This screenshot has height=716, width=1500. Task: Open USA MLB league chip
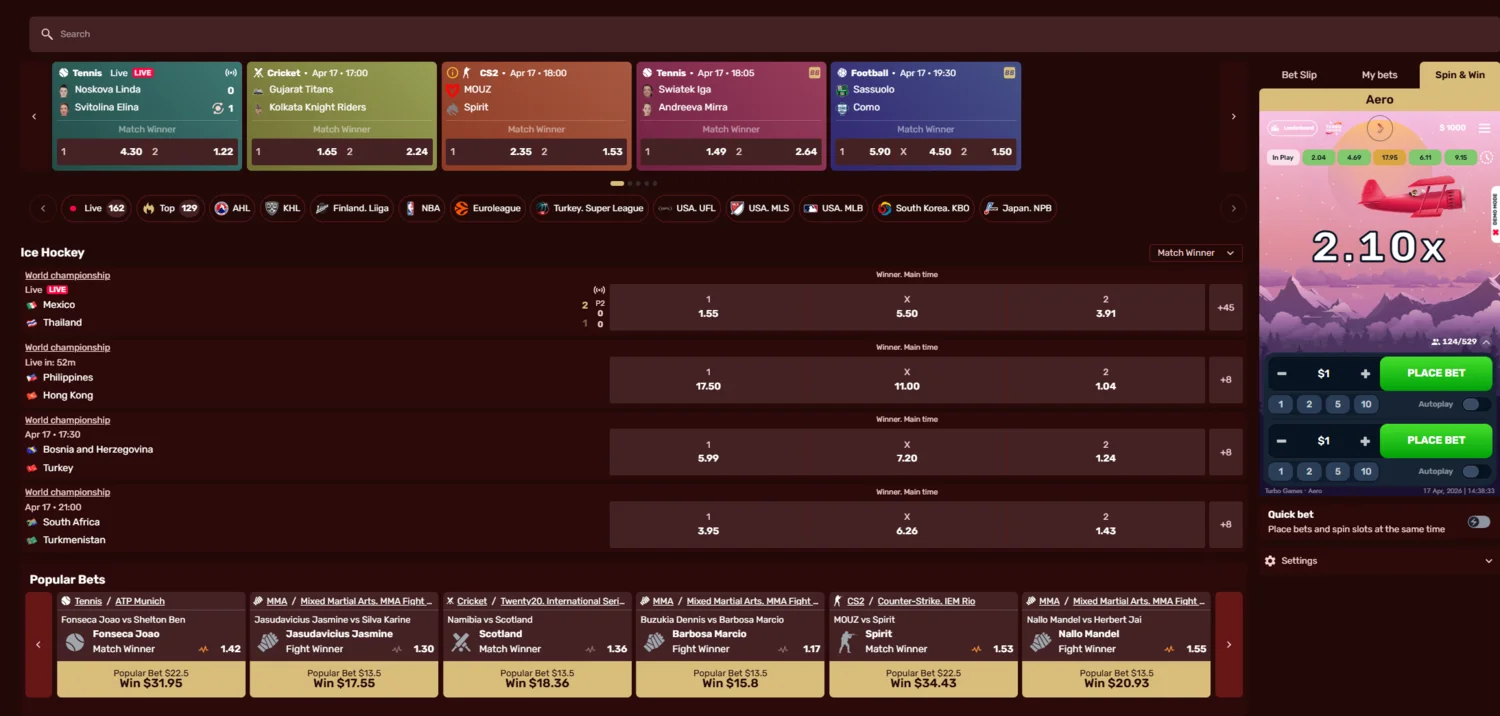click(x=834, y=208)
